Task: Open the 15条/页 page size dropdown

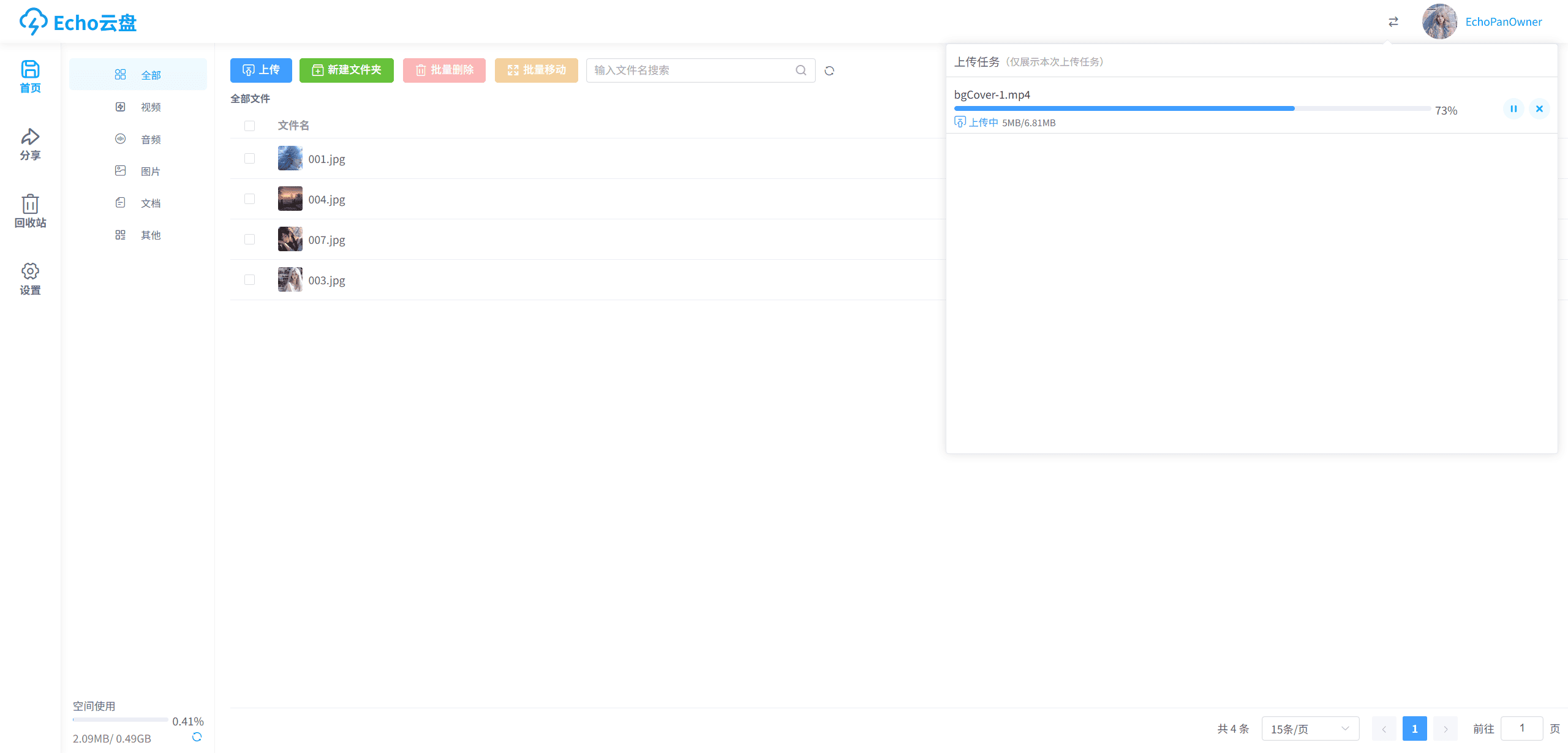Action: point(1310,728)
